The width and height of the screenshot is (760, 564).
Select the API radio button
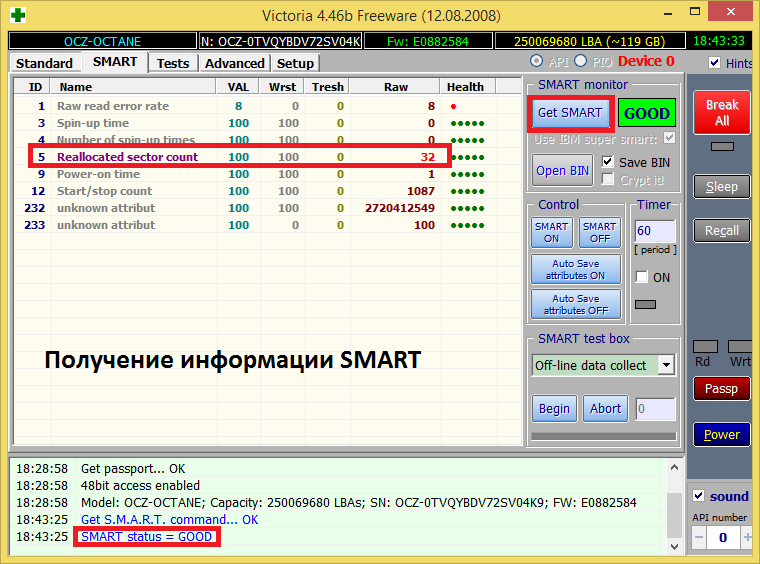point(536,61)
